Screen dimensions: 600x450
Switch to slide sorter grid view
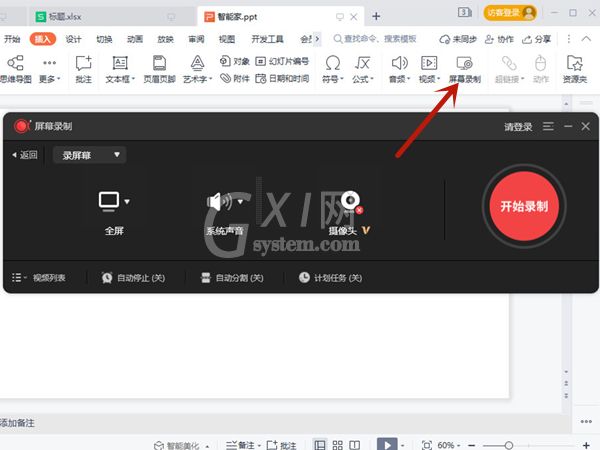[x=338, y=445]
